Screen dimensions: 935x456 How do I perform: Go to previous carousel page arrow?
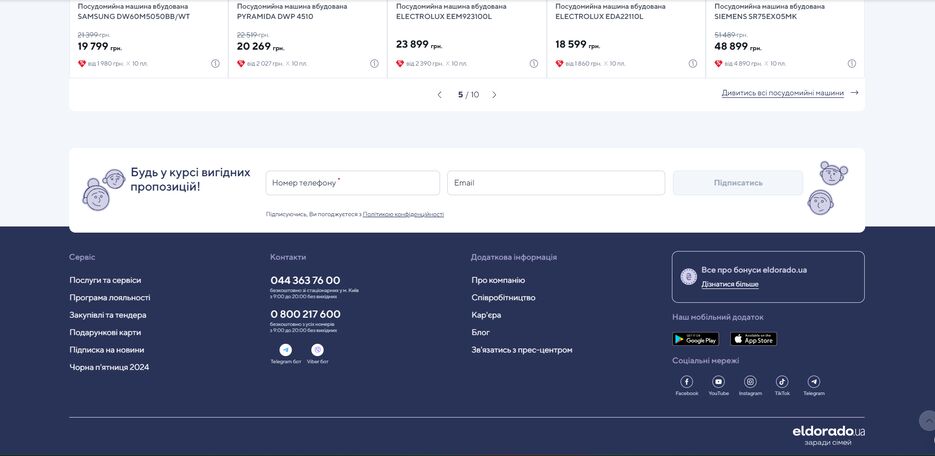click(x=439, y=95)
